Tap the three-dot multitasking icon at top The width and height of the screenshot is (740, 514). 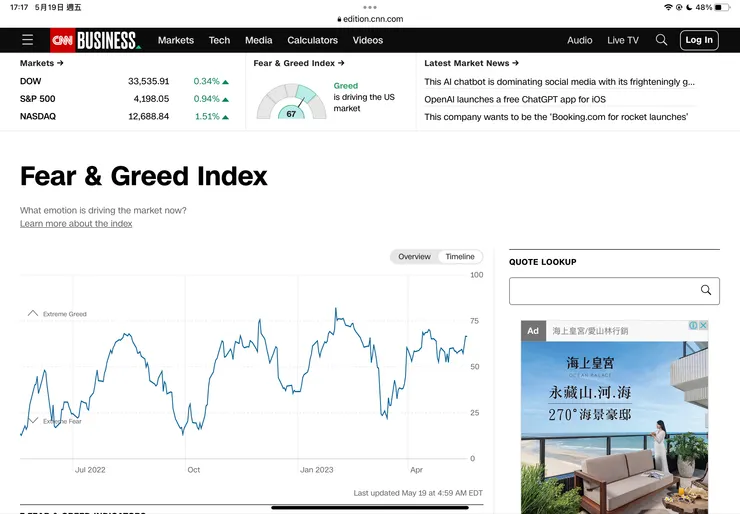coord(370,7)
